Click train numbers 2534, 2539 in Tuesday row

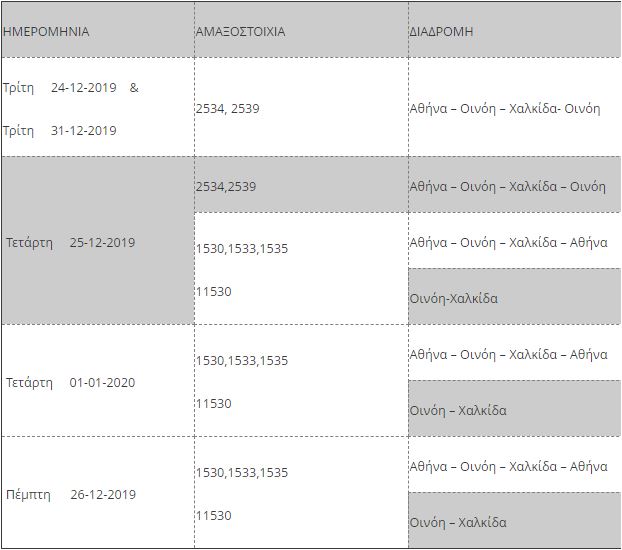pos(227,108)
